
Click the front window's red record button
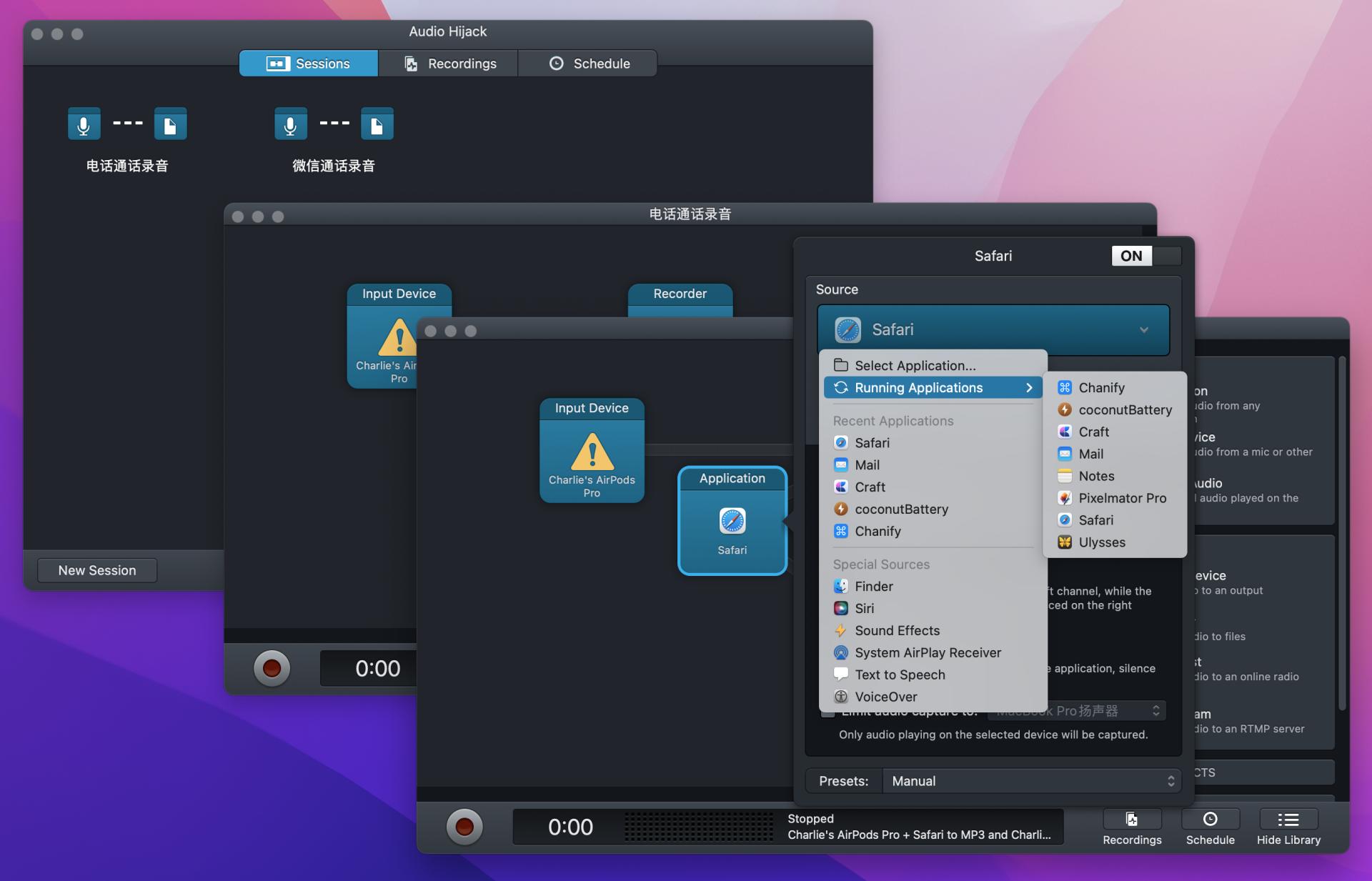click(x=464, y=827)
